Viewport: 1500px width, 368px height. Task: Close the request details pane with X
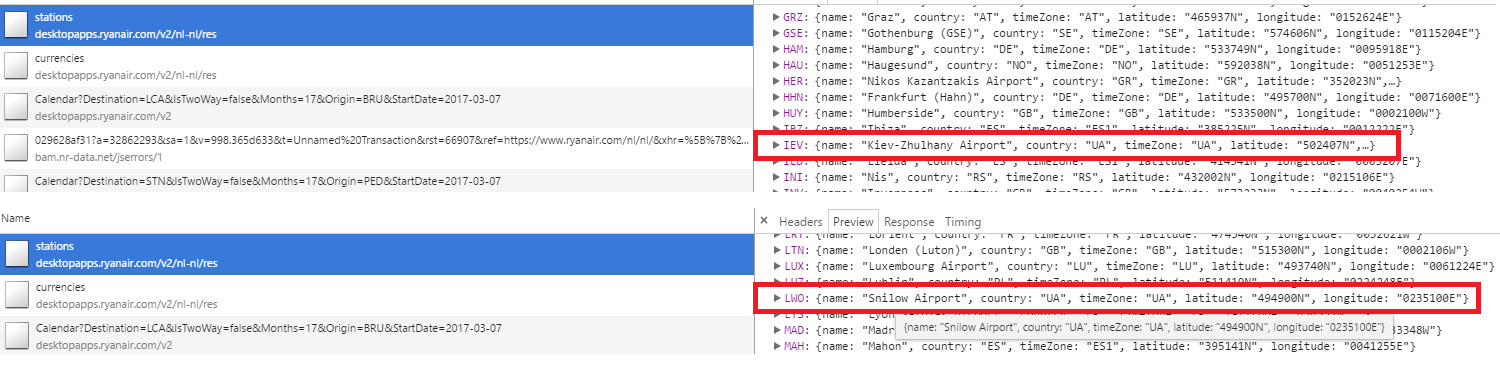(764, 221)
